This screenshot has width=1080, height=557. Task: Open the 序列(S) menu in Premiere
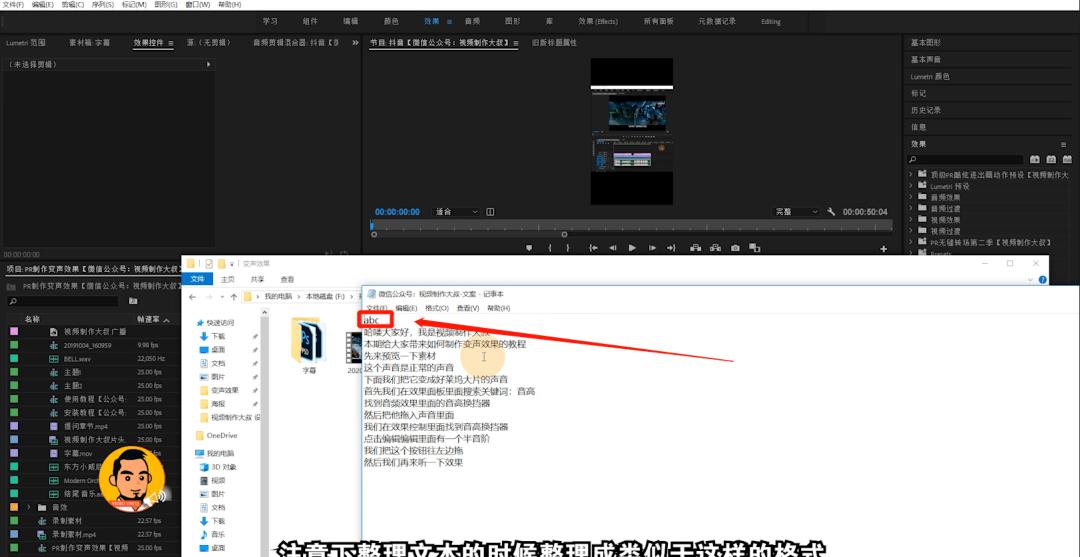point(102,5)
